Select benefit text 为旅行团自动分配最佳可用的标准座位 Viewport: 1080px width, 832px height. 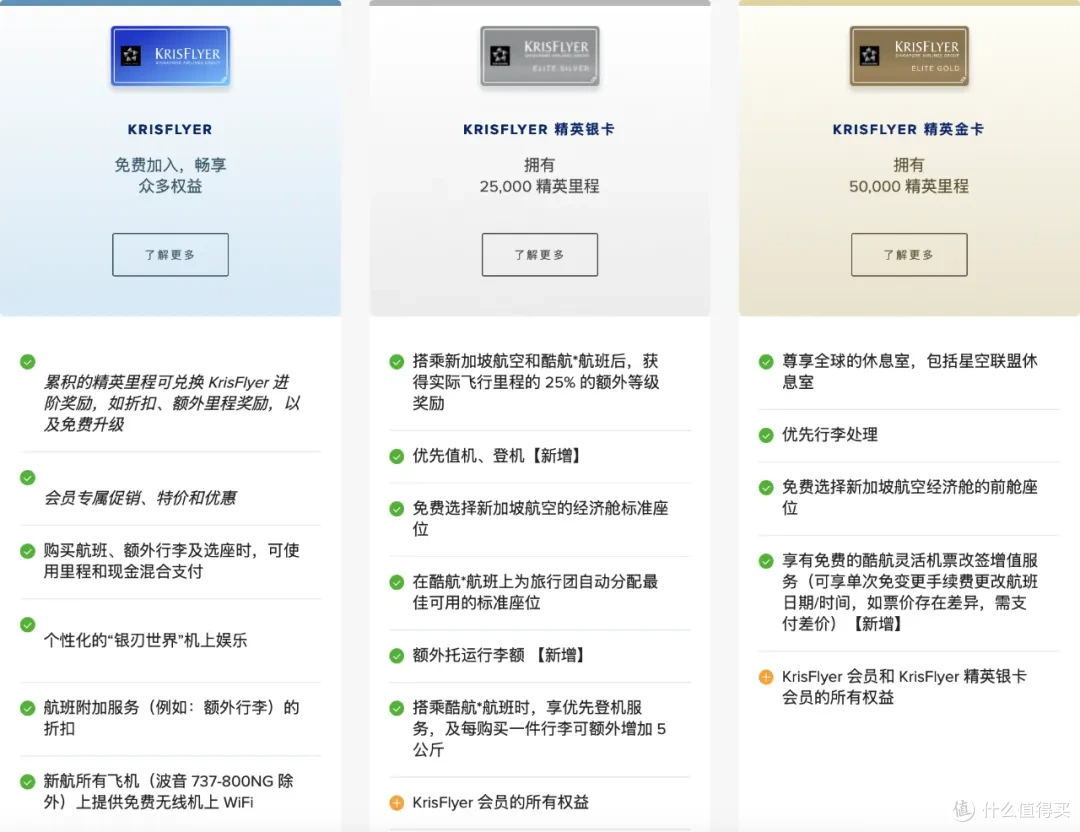(535, 592)
